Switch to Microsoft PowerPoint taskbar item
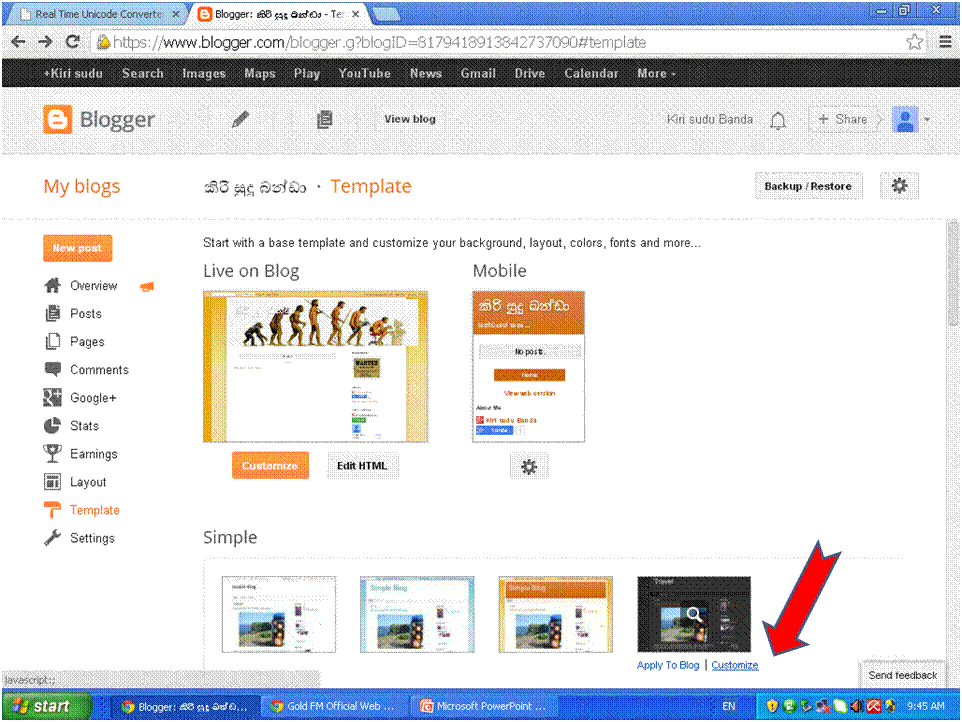Viewport: 962px width, 722px height. 483,706
